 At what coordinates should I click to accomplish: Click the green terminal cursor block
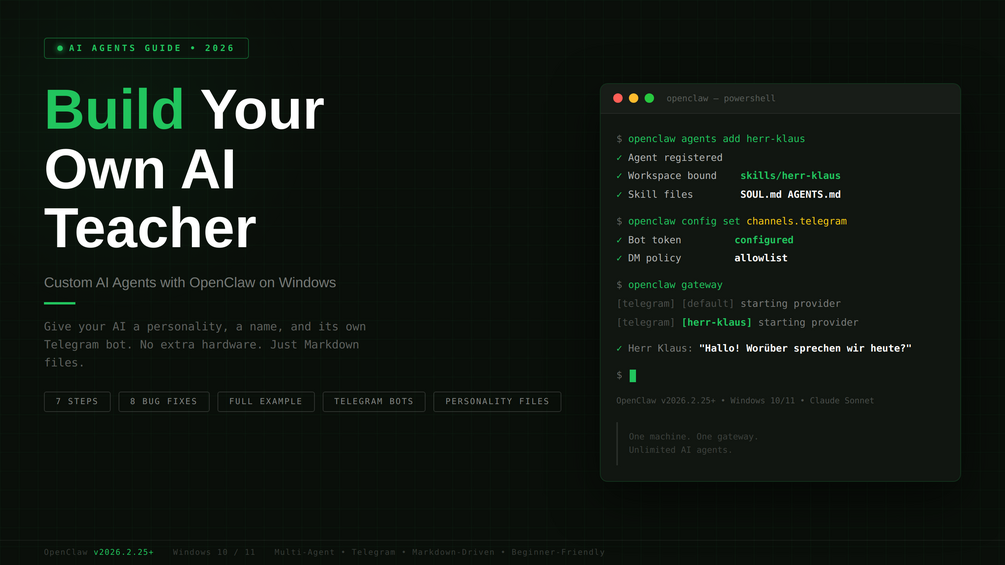point(633,375)
